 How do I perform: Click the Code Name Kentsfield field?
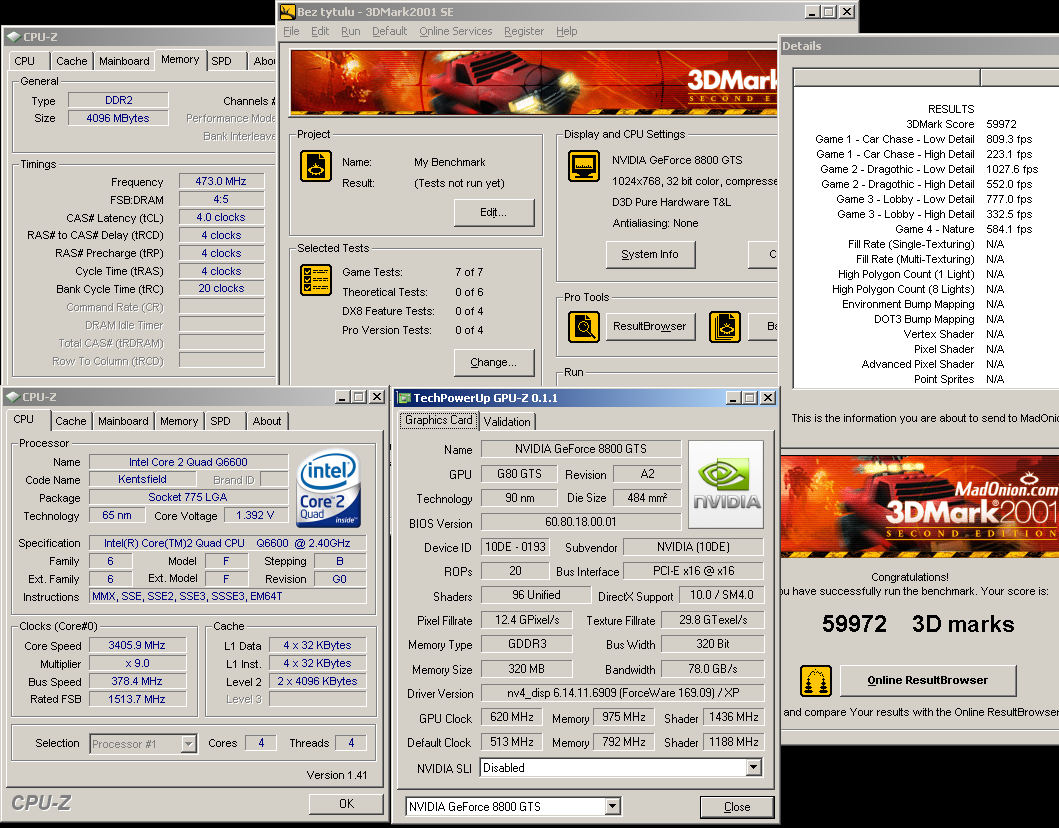(143, 479)
